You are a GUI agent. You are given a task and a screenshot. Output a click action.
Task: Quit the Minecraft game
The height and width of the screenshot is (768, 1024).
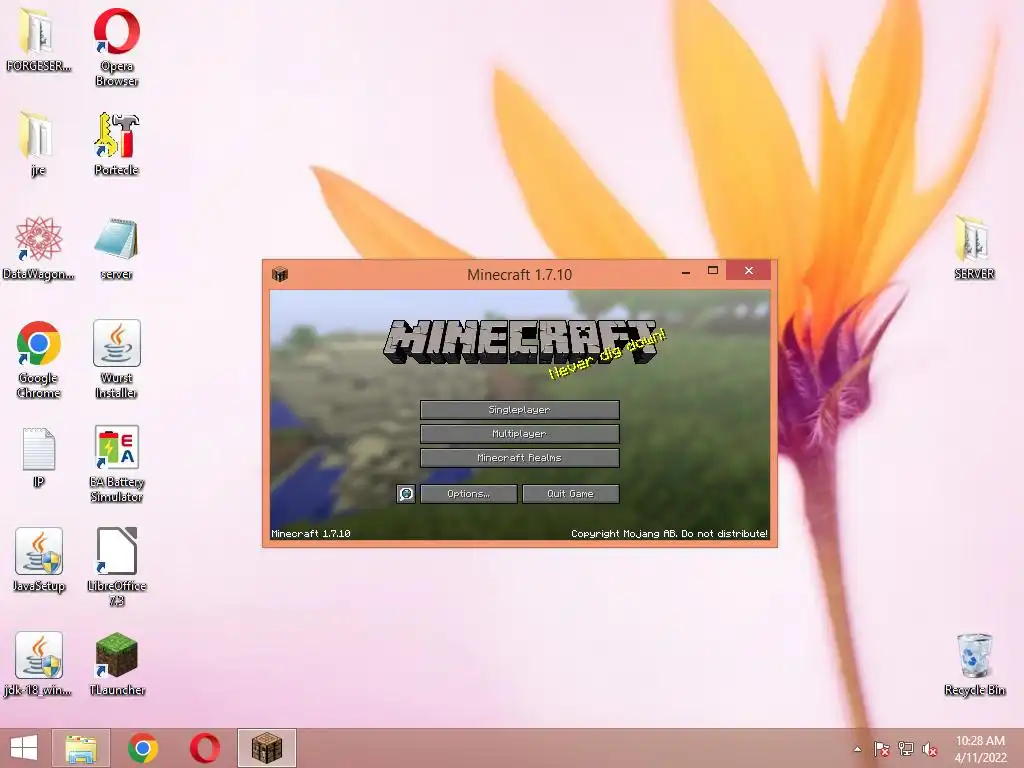pyautogui.click(x=570, y=494)
